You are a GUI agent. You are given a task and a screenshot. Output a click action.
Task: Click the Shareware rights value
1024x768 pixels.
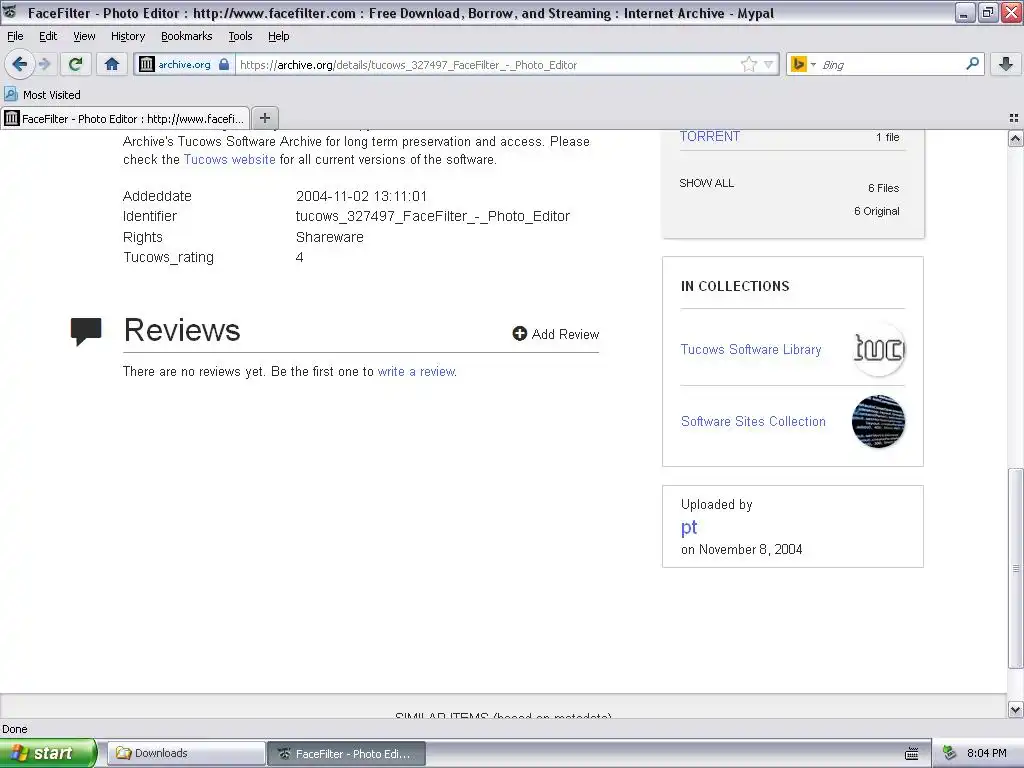pos(329,237)
